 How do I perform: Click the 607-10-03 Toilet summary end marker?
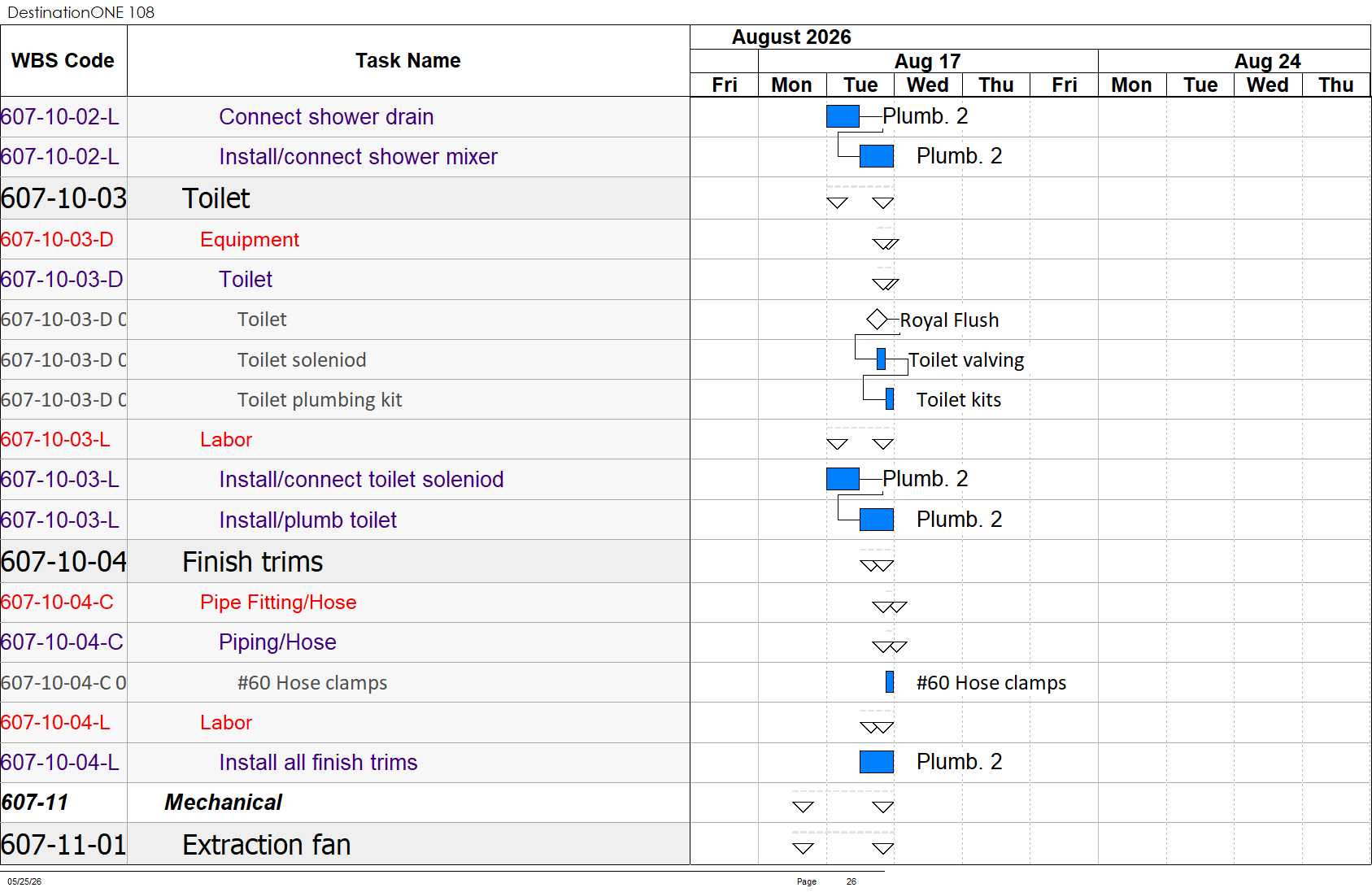click(x=883, y=202)
